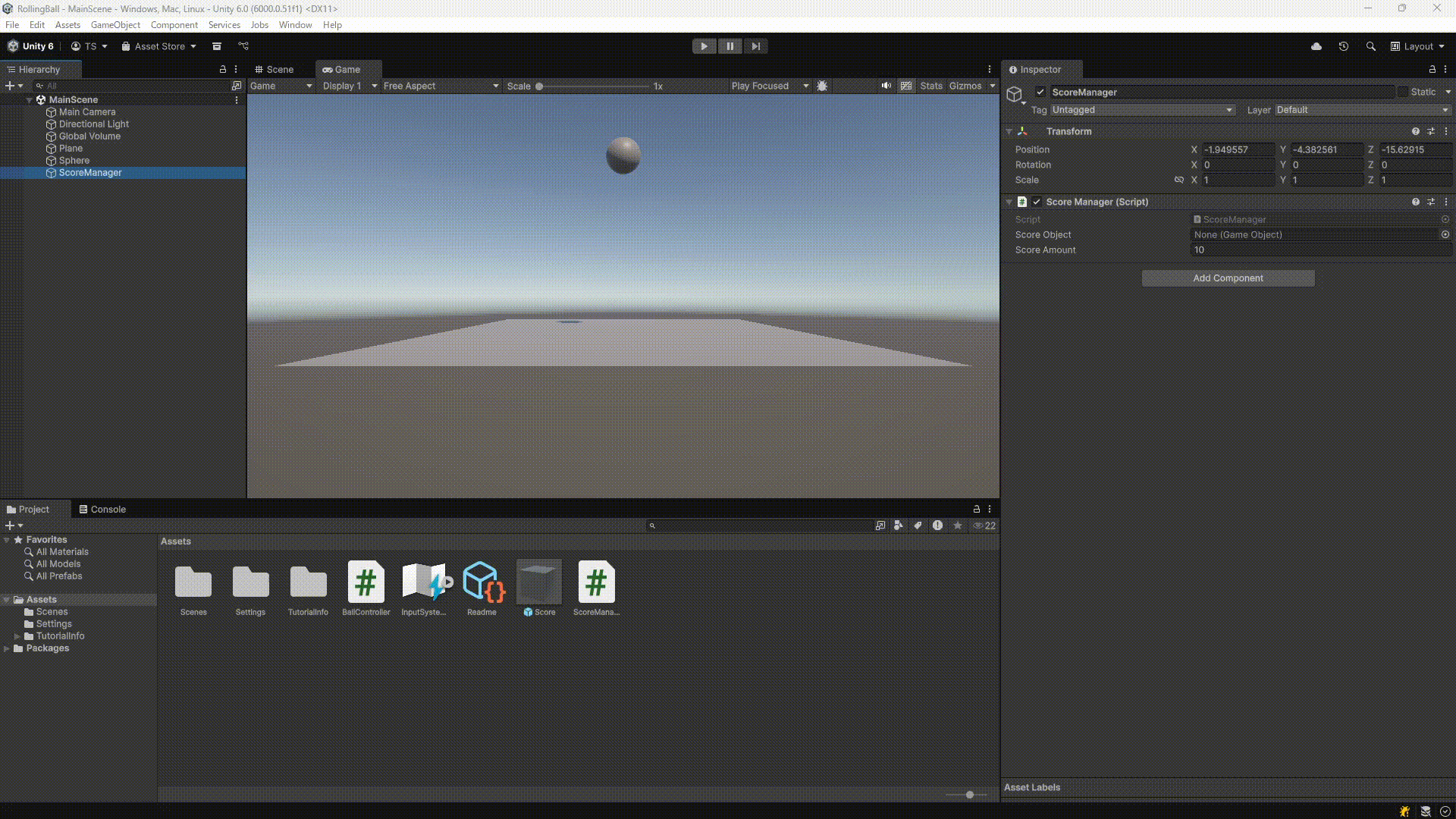The width and height of the screenshot is (1456, 819).
Task: Click the cloud services icon
Action: tap(1316, 46)
